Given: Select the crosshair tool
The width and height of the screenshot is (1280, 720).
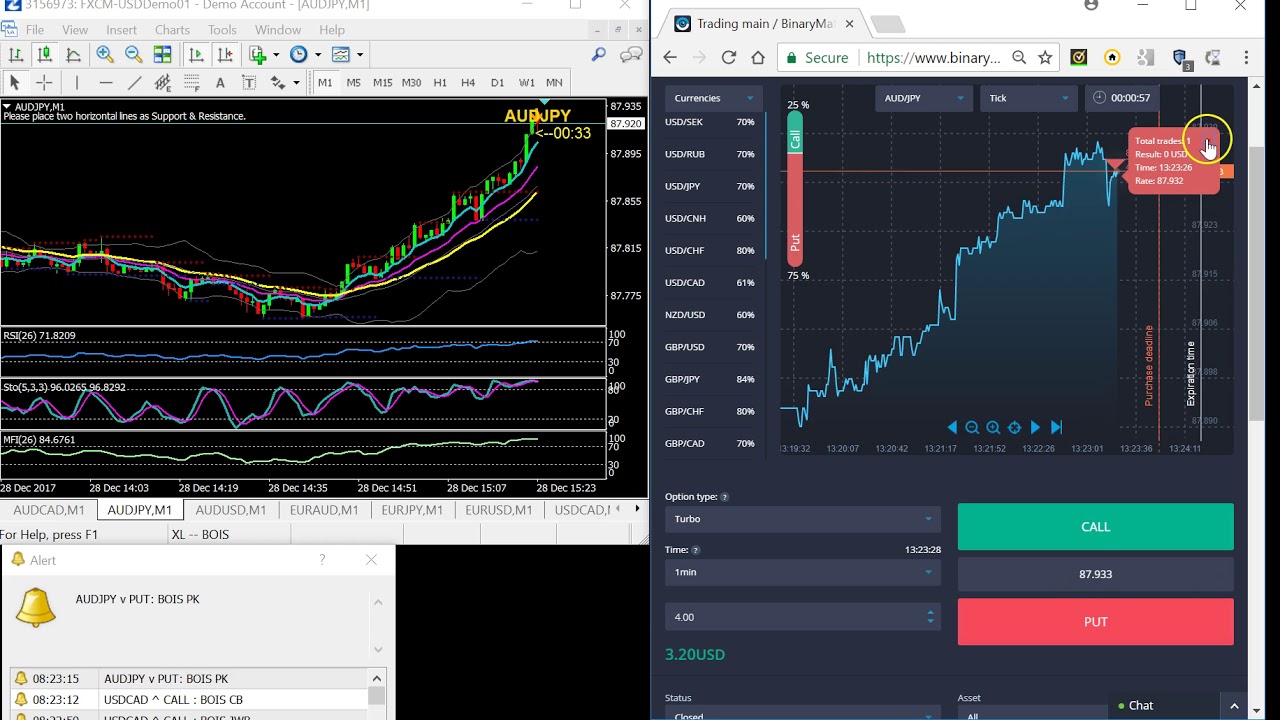Looking at the screenshot, I should 44,83.
